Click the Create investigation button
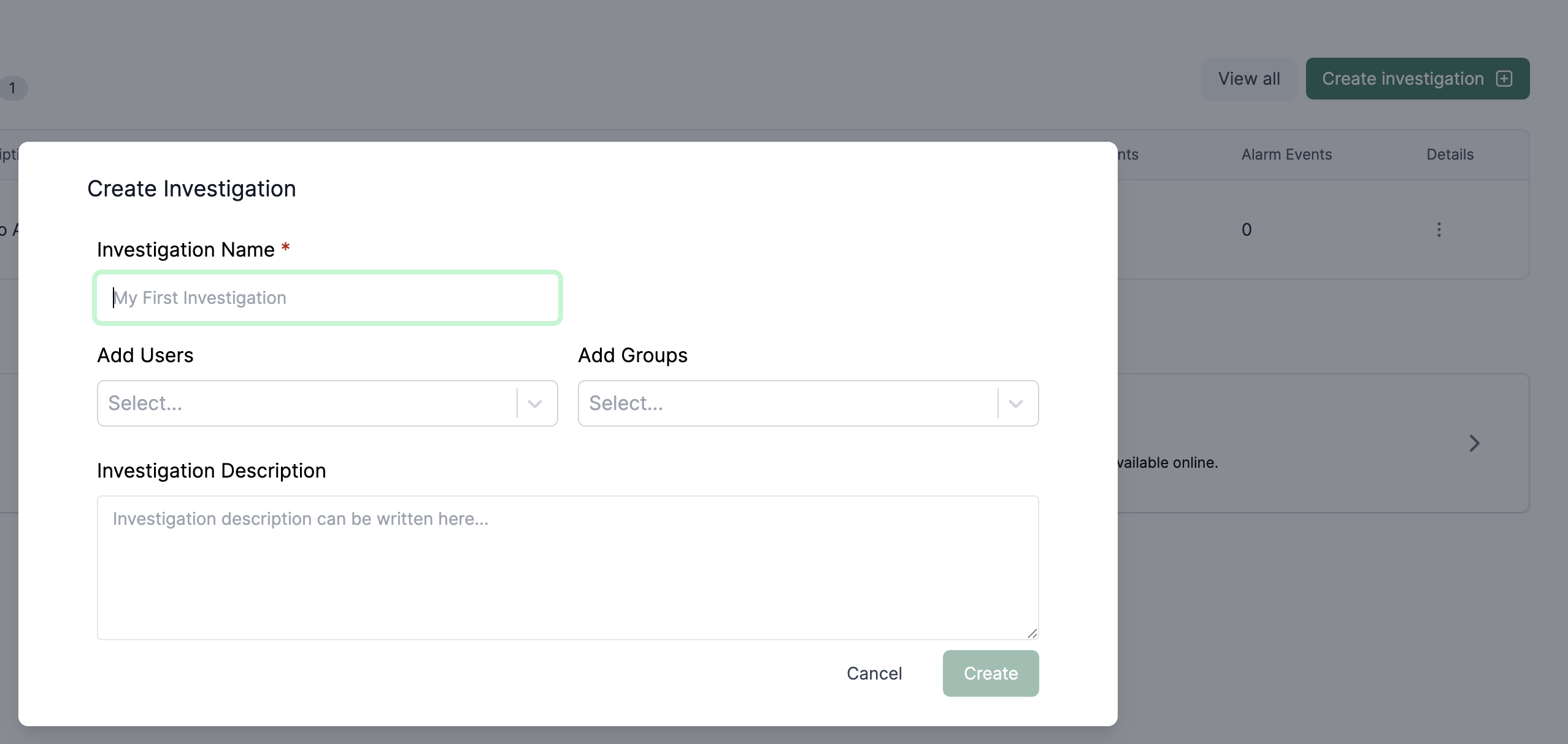The width and height of the screenshot is (1568, 744). (1418, 79)
